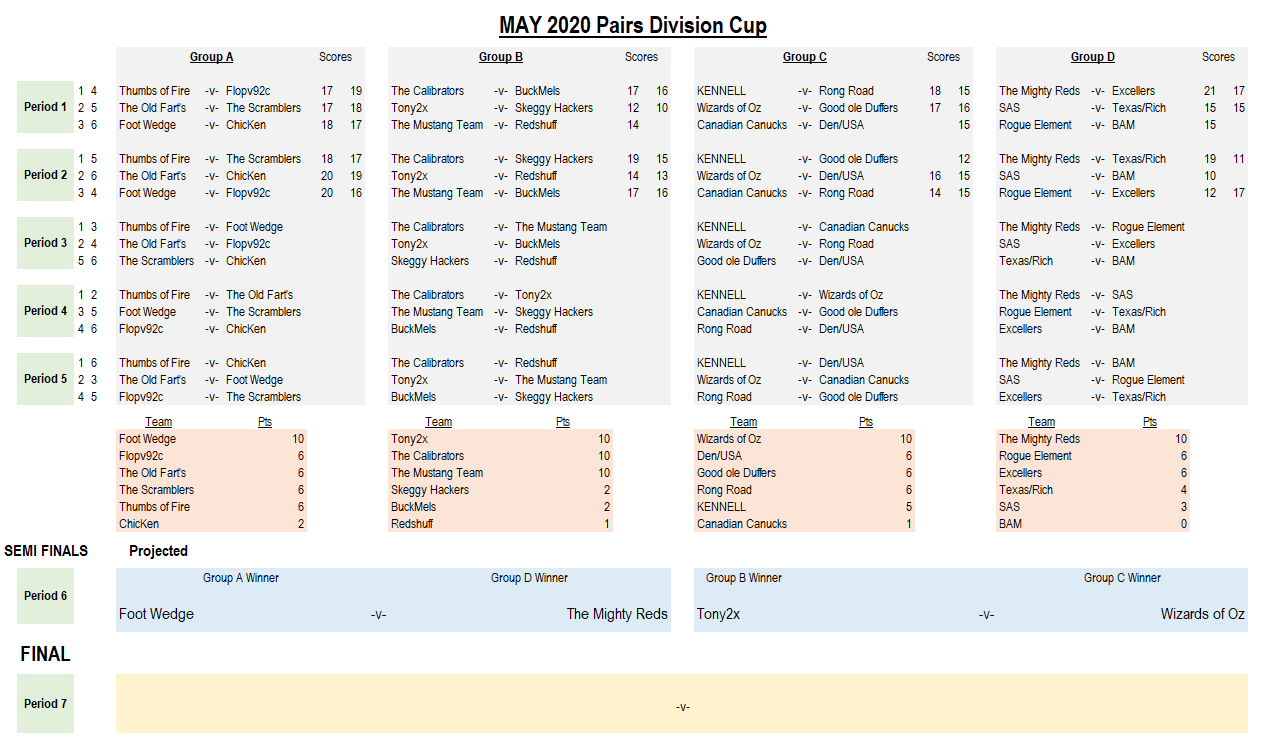Click the Period 5 label cell
This screenshot has height=750, width=1265.
click(x=45, y=379)
